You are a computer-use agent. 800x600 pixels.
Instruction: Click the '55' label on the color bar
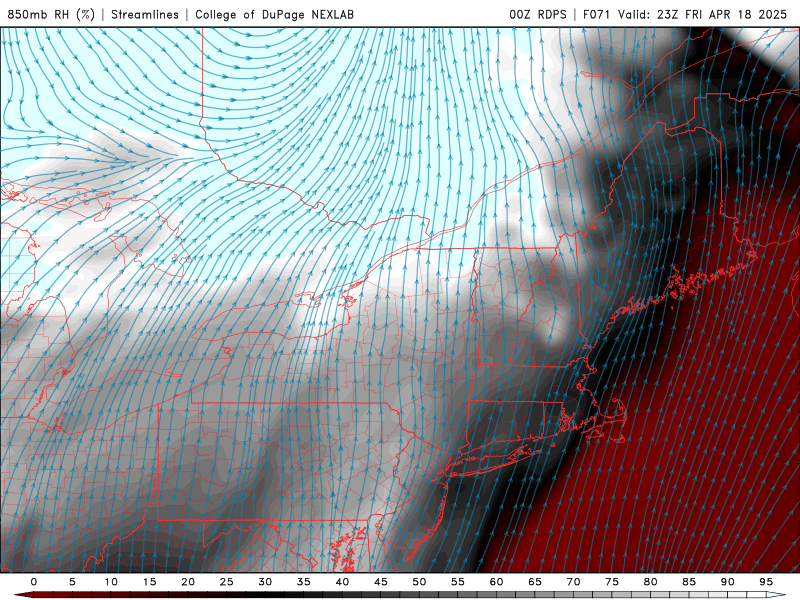pos(458,582)
